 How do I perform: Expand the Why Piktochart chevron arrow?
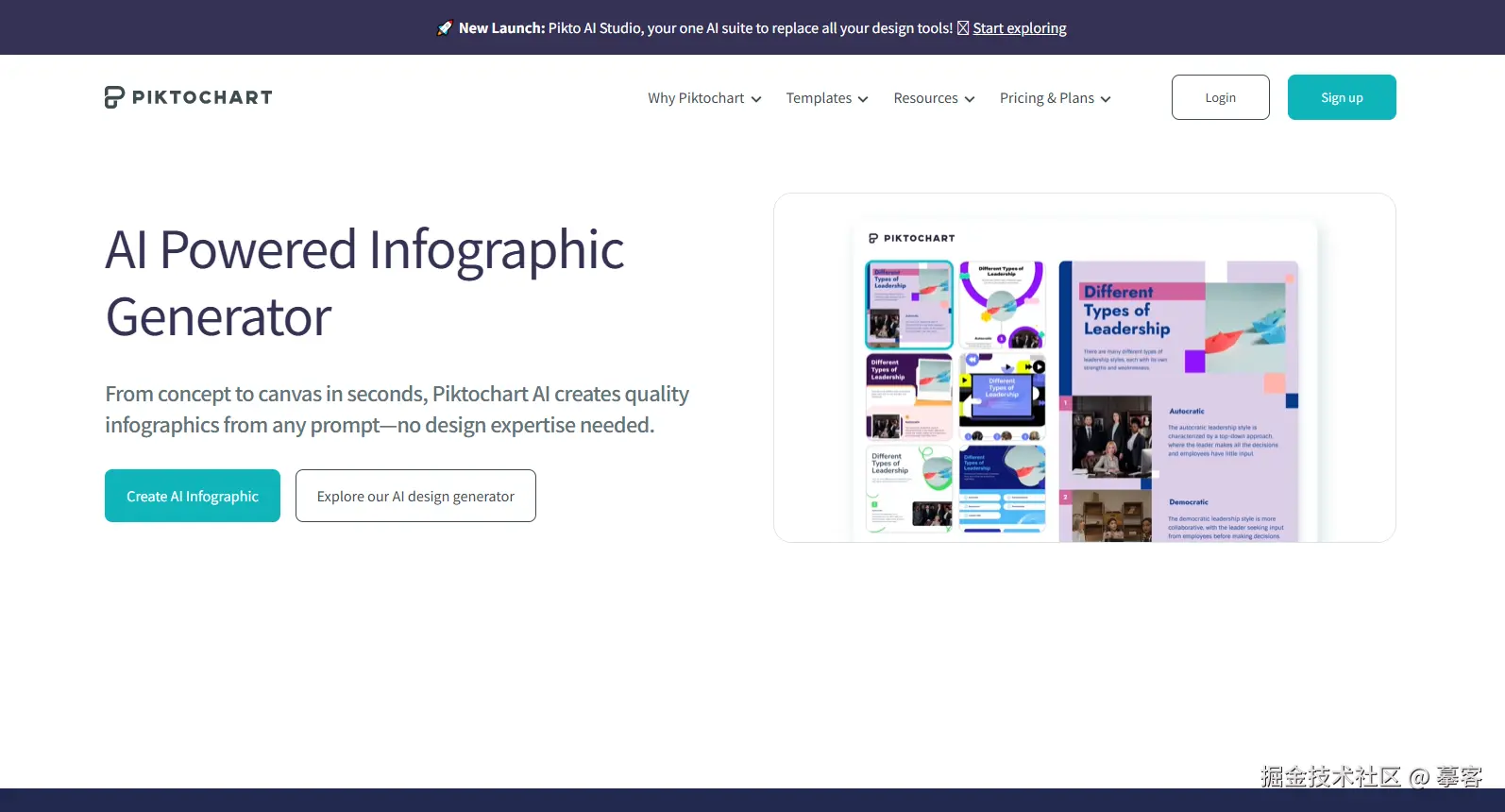[x=756, y=99]
